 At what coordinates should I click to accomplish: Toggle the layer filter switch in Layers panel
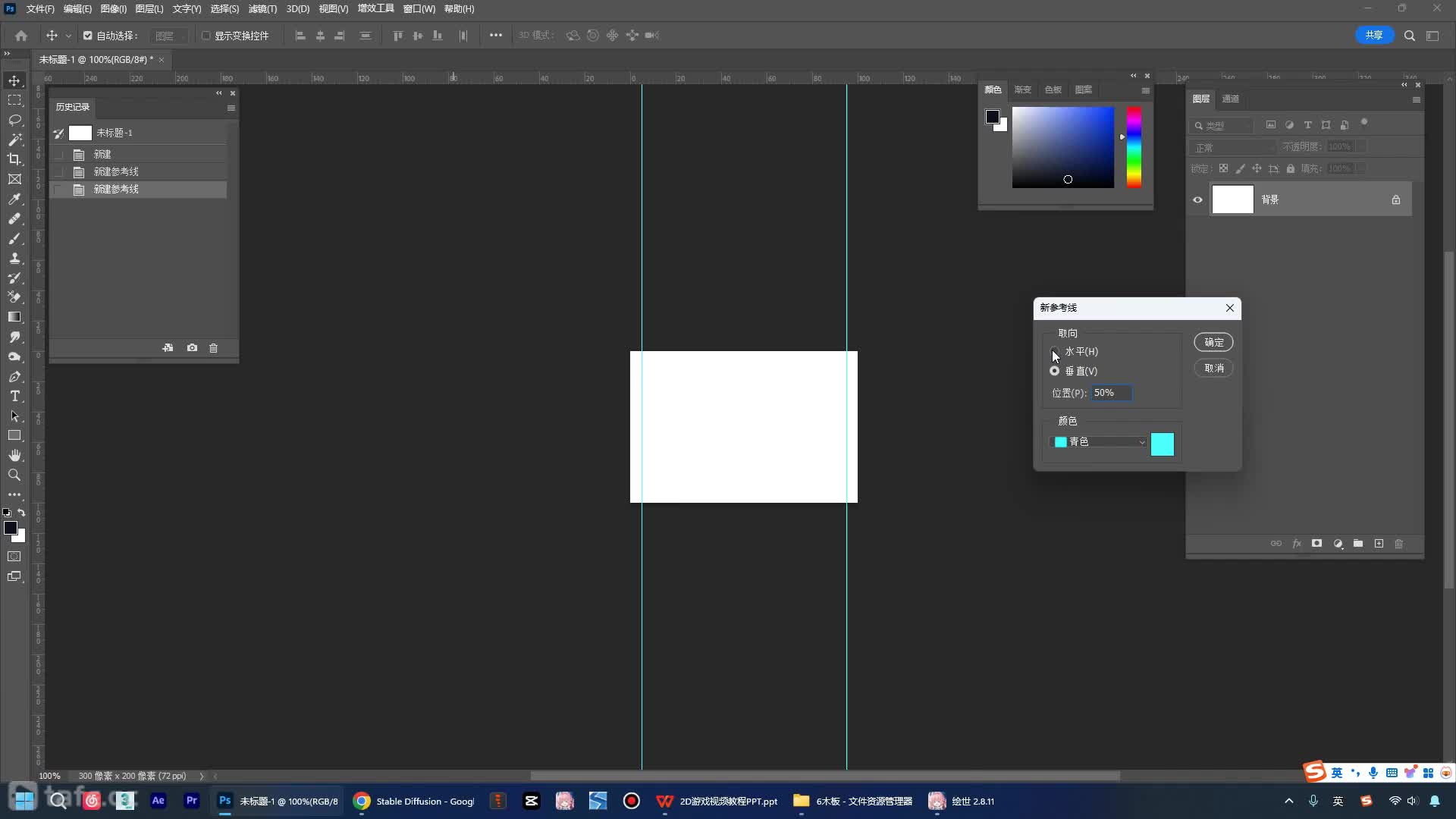click(x=1363, y=123)
